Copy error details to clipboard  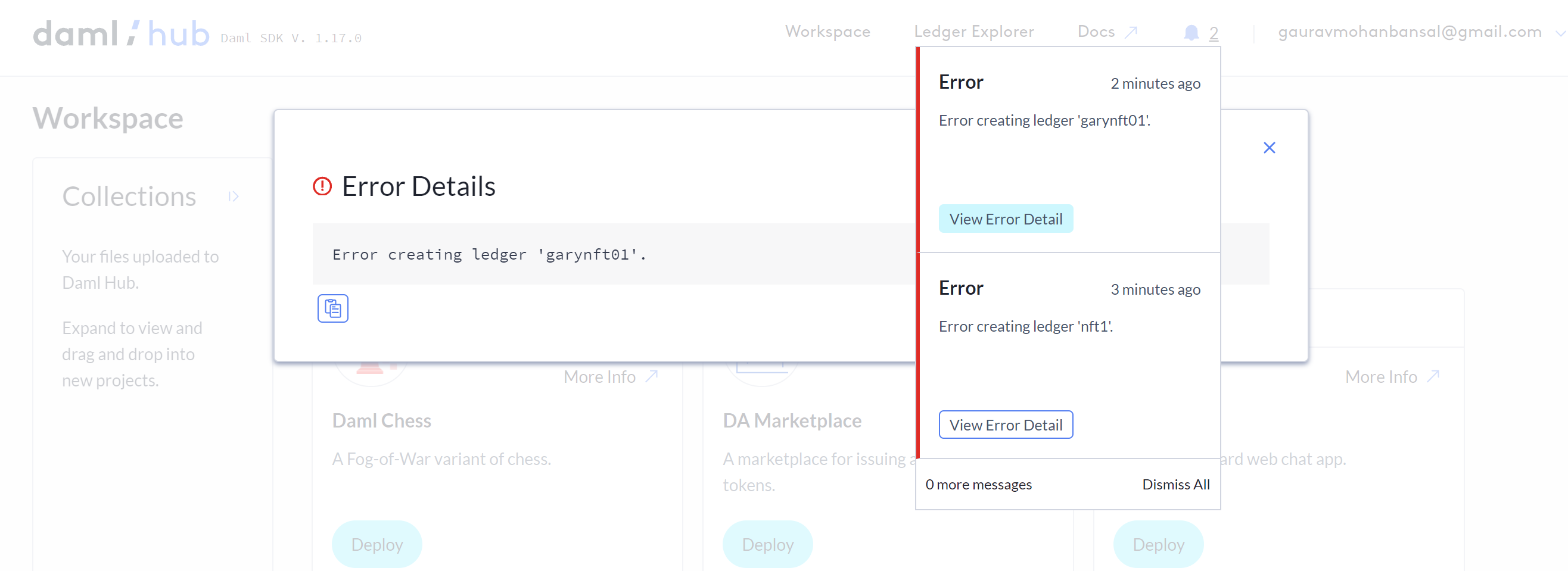(332, 308)
